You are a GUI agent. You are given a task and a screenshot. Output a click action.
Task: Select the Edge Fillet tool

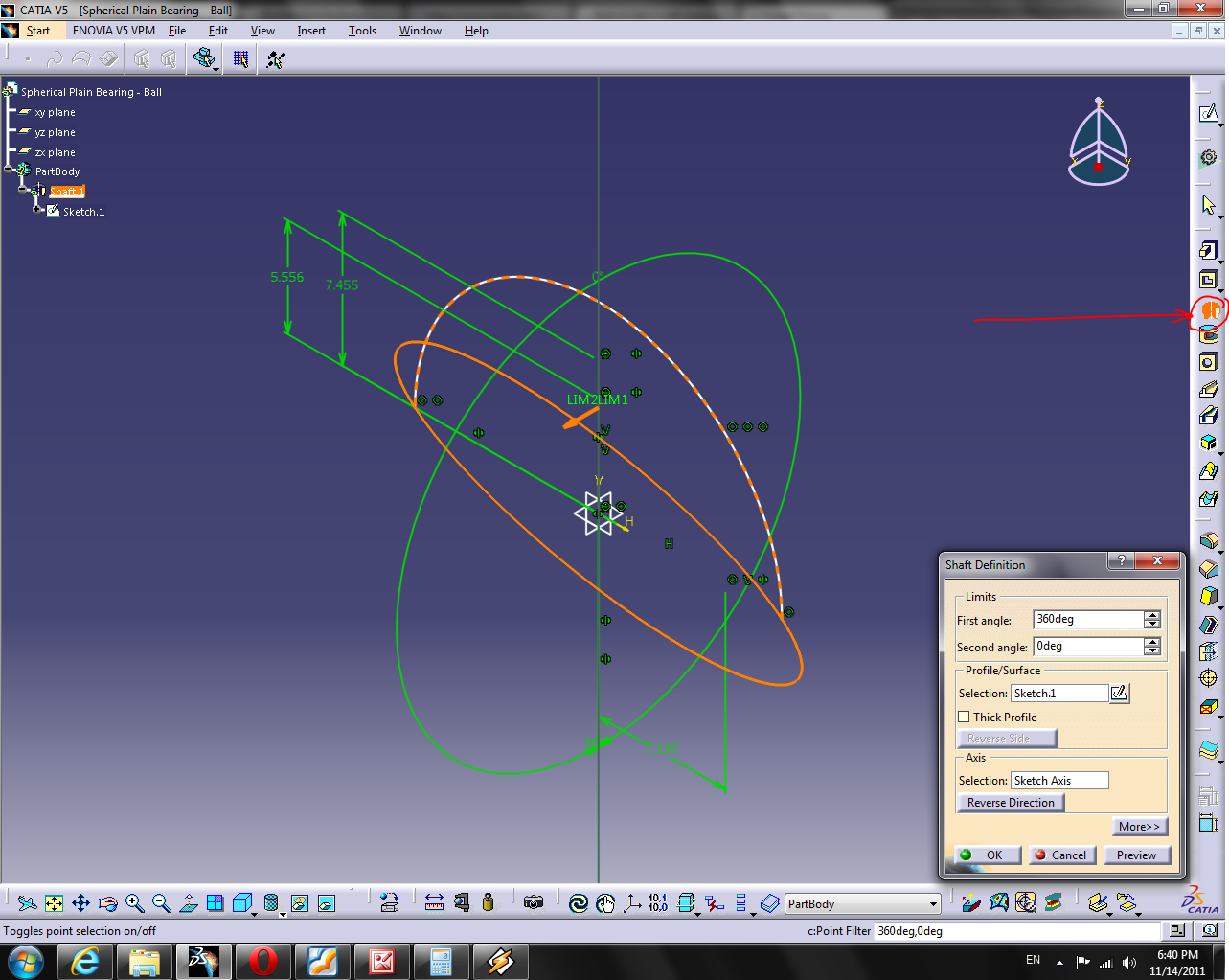tap(1209, 541)
